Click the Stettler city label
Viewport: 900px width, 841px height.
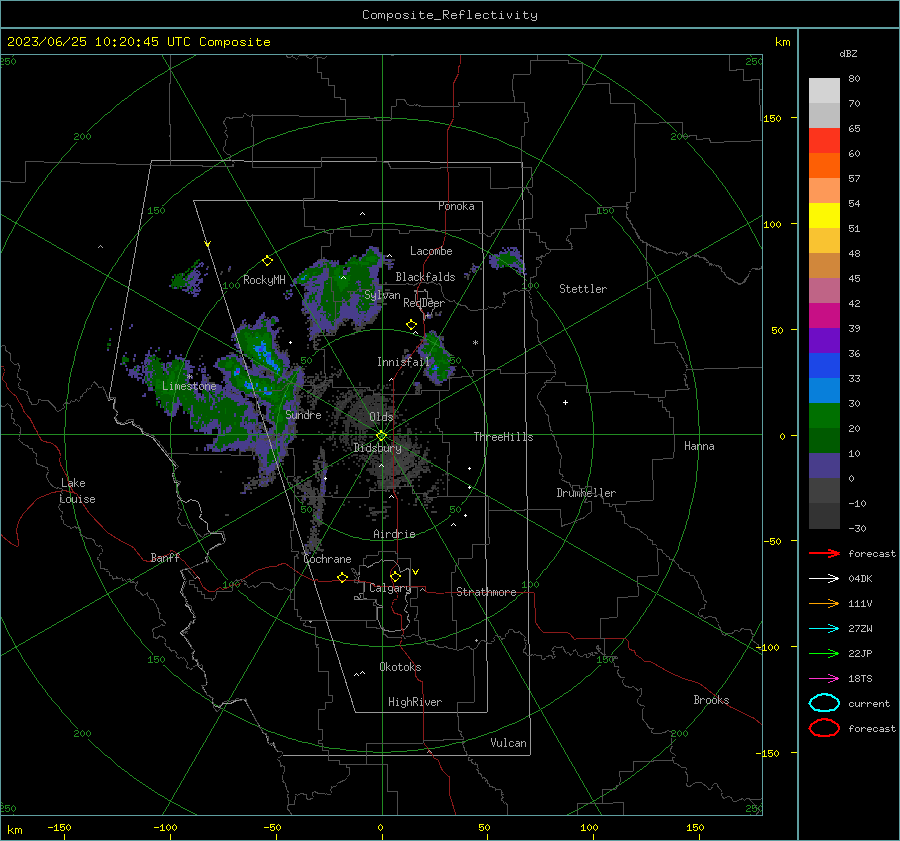583,289
